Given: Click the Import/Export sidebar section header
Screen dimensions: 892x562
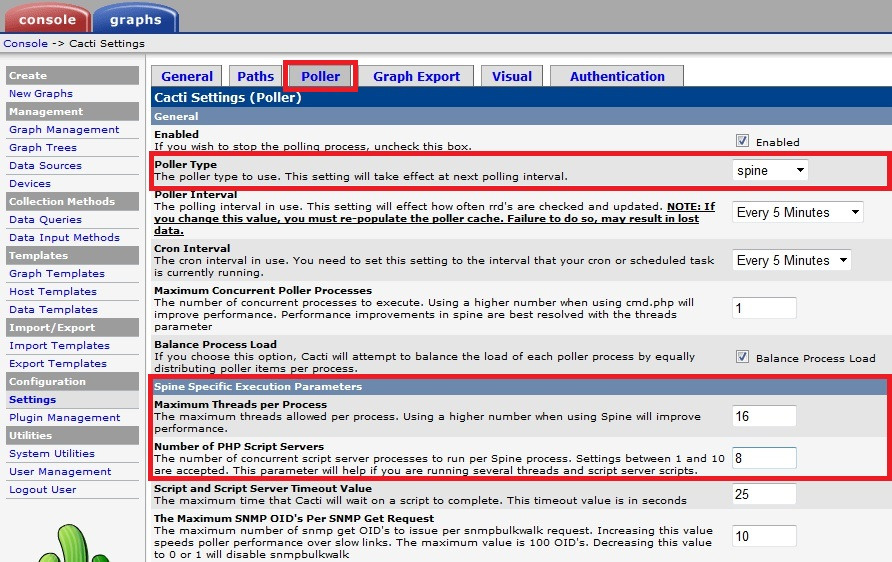Looking at the screenshot, I should tap(72, 328).
